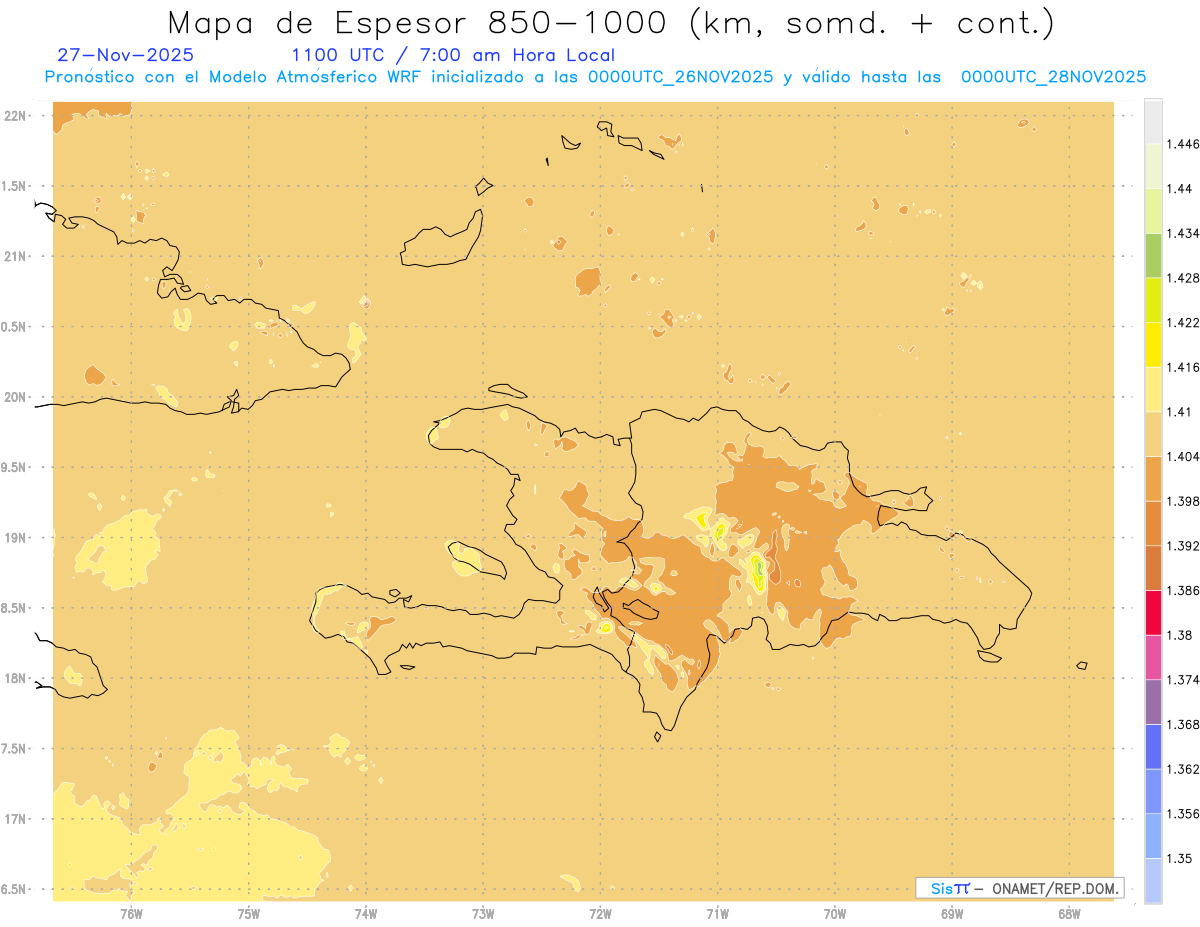Choose the green swatch between 1.428 and 1.434
This screenshot has height=927, width=1200.
(1152, 256)
